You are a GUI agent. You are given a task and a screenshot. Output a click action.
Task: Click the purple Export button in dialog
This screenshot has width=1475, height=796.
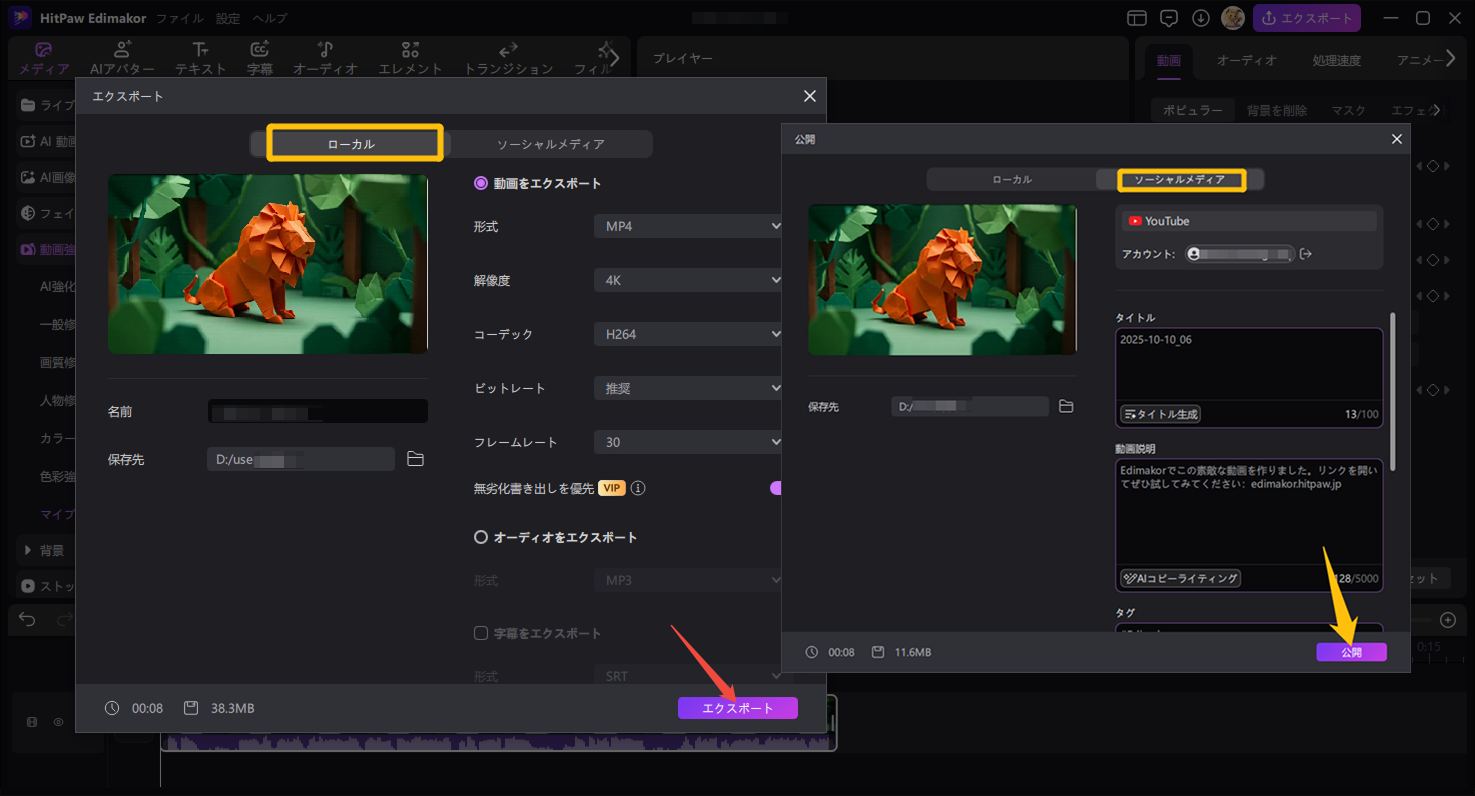tap(737, 708)
